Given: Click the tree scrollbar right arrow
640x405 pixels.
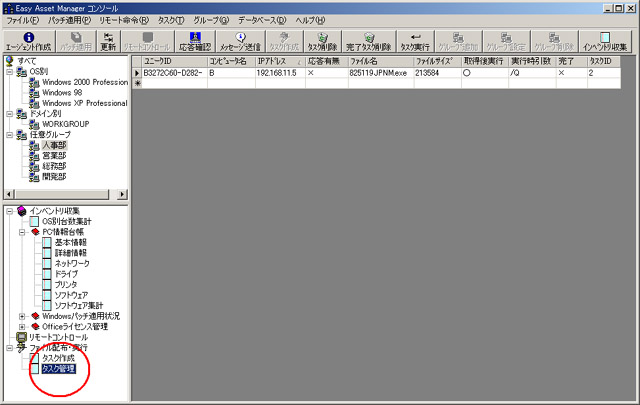Looking at the screenshot, I should click(x=122, y=194).
